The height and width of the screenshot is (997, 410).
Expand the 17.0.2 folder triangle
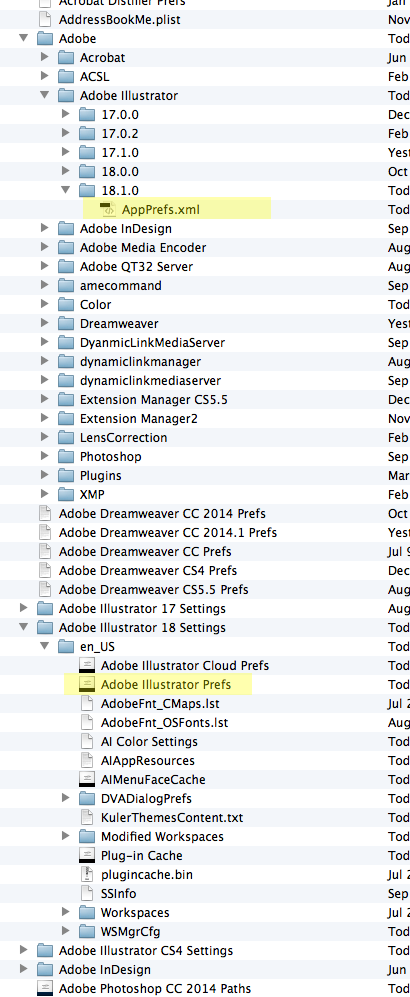(x=65, y=134)
